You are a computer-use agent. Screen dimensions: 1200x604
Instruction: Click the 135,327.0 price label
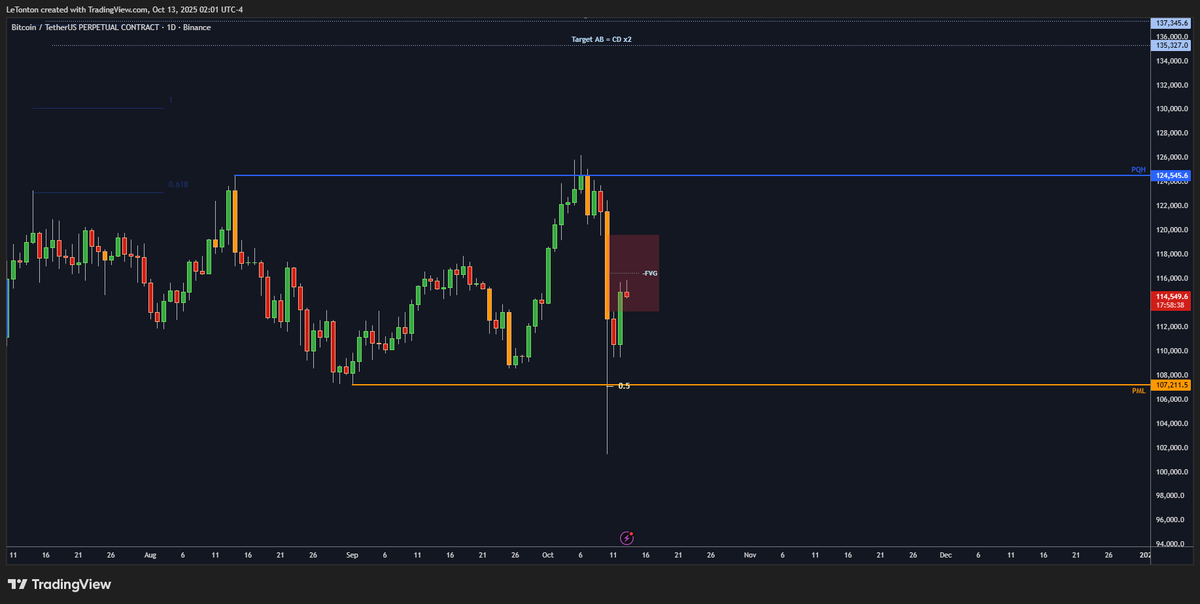pos(1170,45)
